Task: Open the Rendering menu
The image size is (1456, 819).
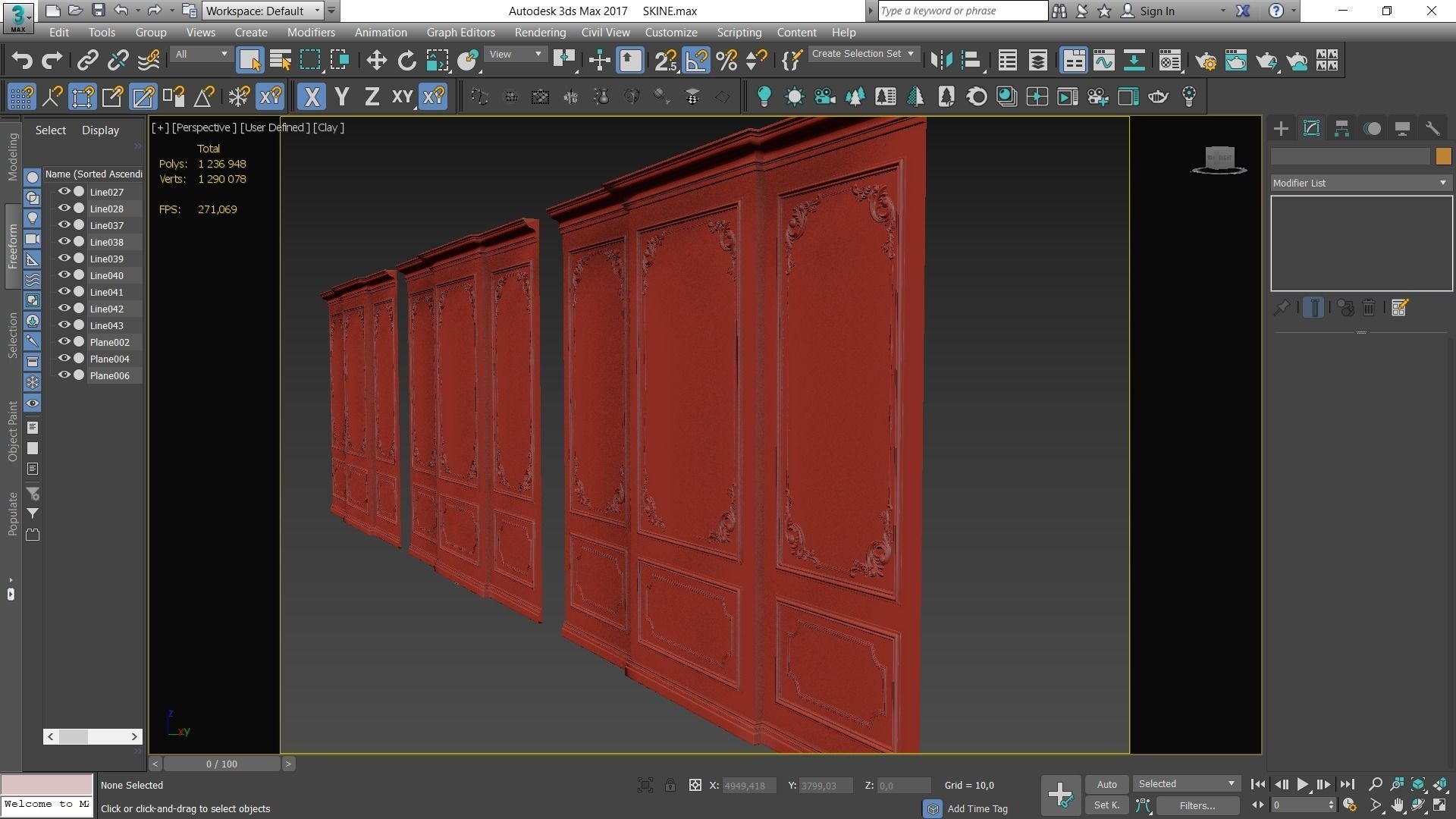Action: [x=540, y=33]
